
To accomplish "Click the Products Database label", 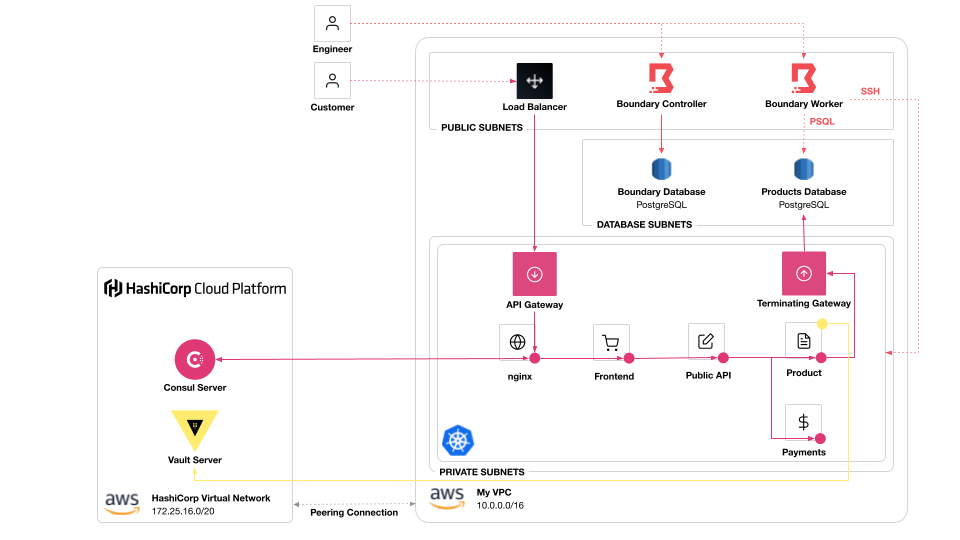I will (804, 192).
